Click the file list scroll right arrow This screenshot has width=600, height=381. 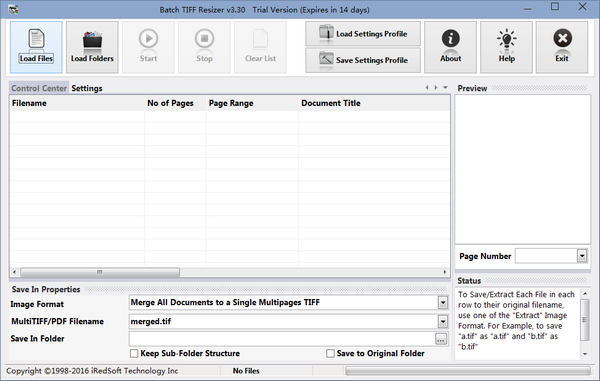click(445, 272)
